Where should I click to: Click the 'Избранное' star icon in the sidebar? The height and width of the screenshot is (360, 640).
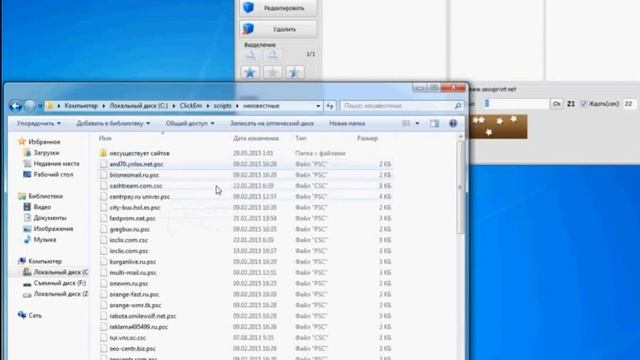coord(22,142)
